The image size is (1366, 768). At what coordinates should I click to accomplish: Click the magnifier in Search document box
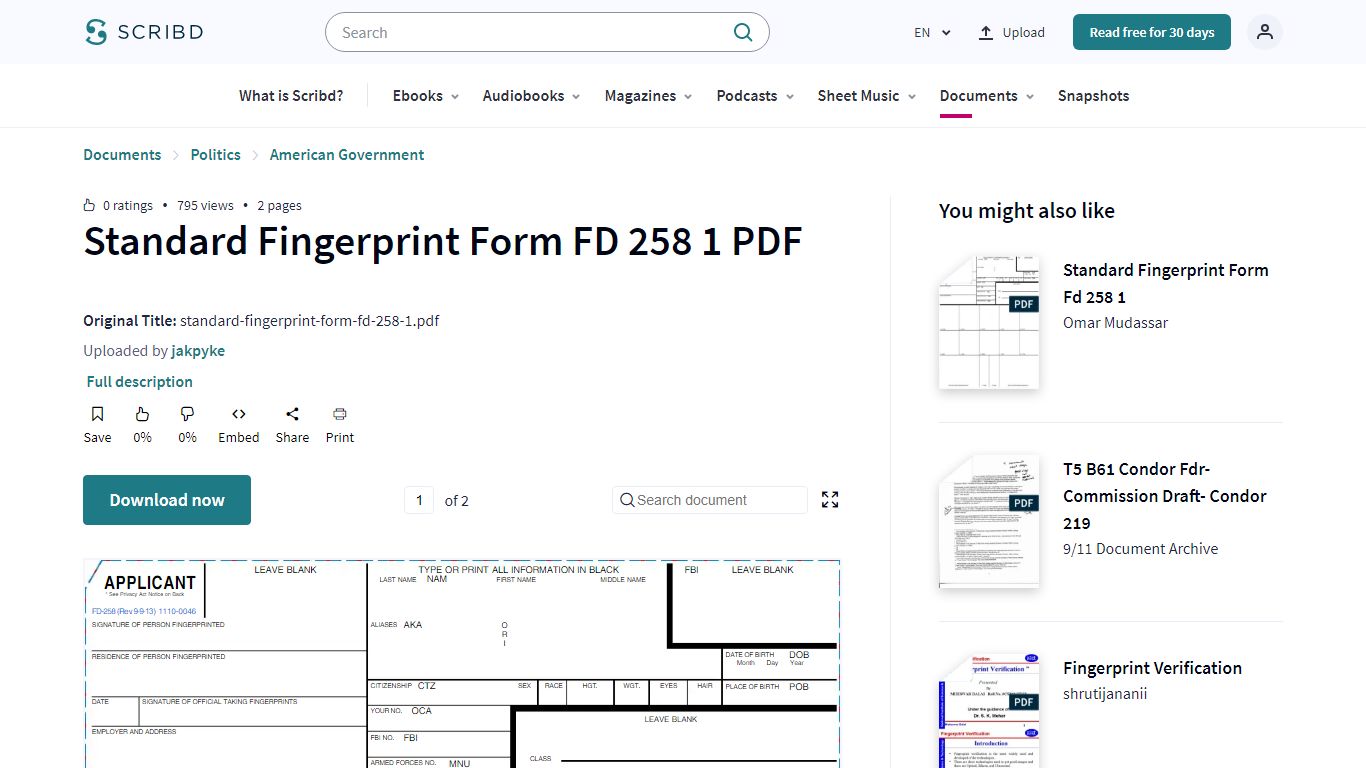(x=627, y=500)
